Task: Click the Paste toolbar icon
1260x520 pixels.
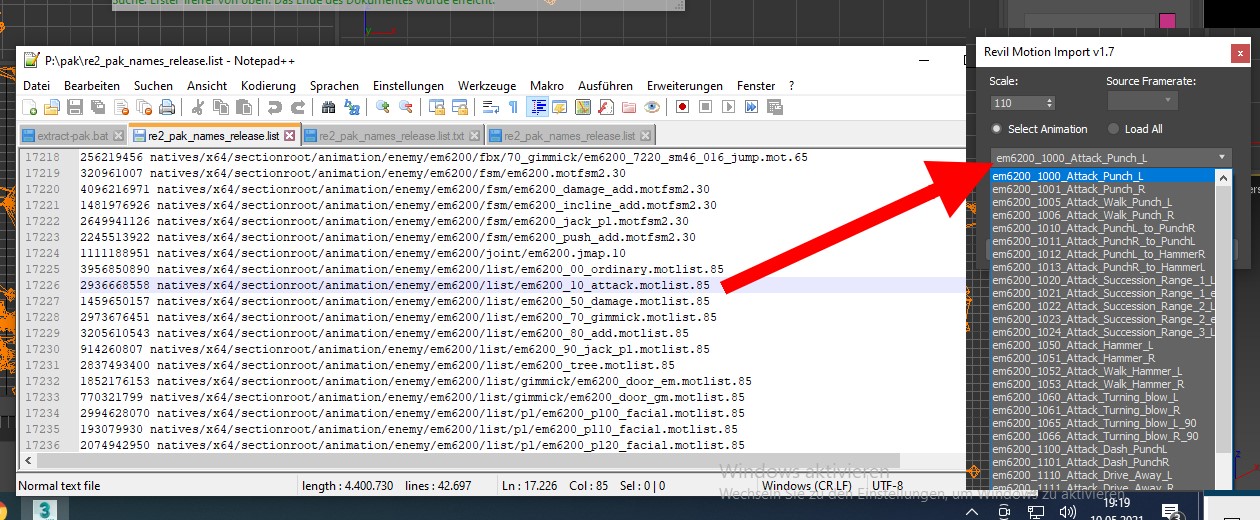Action: coord(243,107)
